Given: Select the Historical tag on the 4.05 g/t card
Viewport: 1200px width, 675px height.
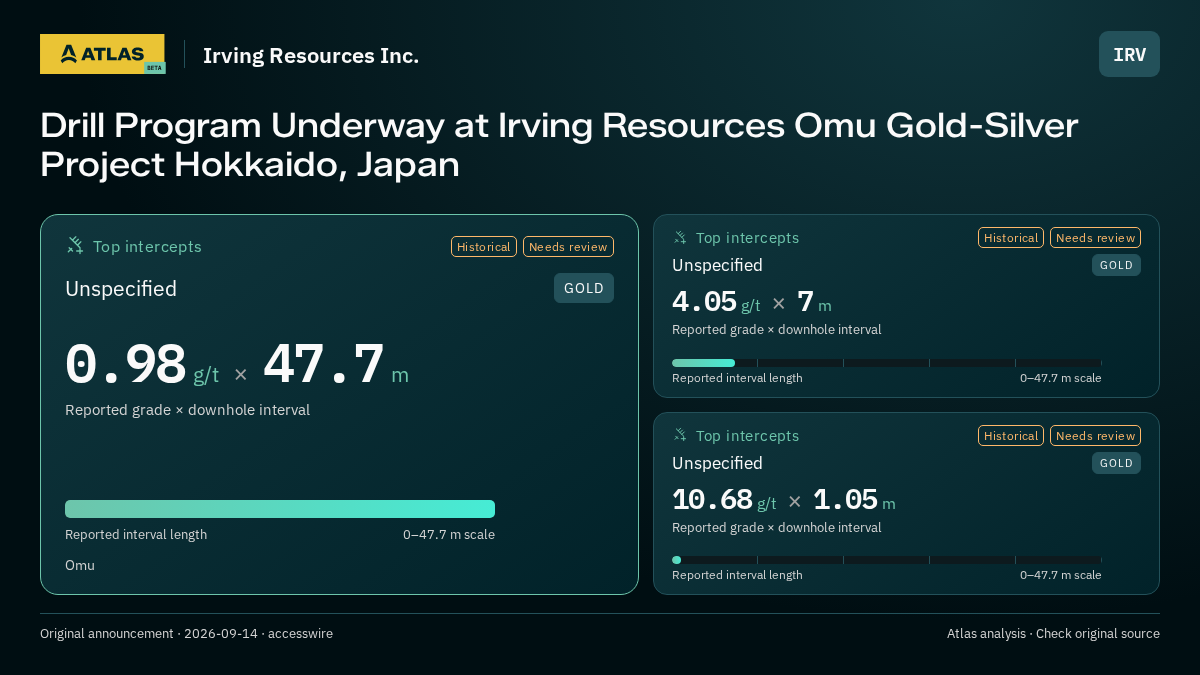Looking at the screenshot, I should (x=1011, y=237).
